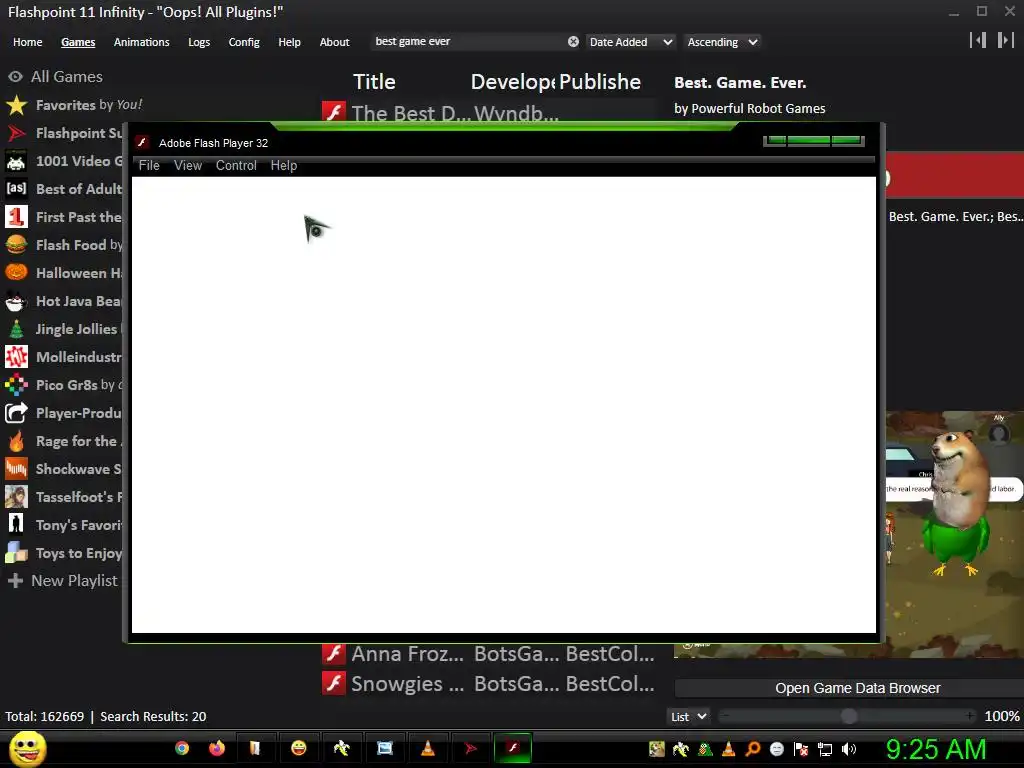Click the Hot Java Beans coffee icon
The image size is (1024, 768).
click(16, 301)
